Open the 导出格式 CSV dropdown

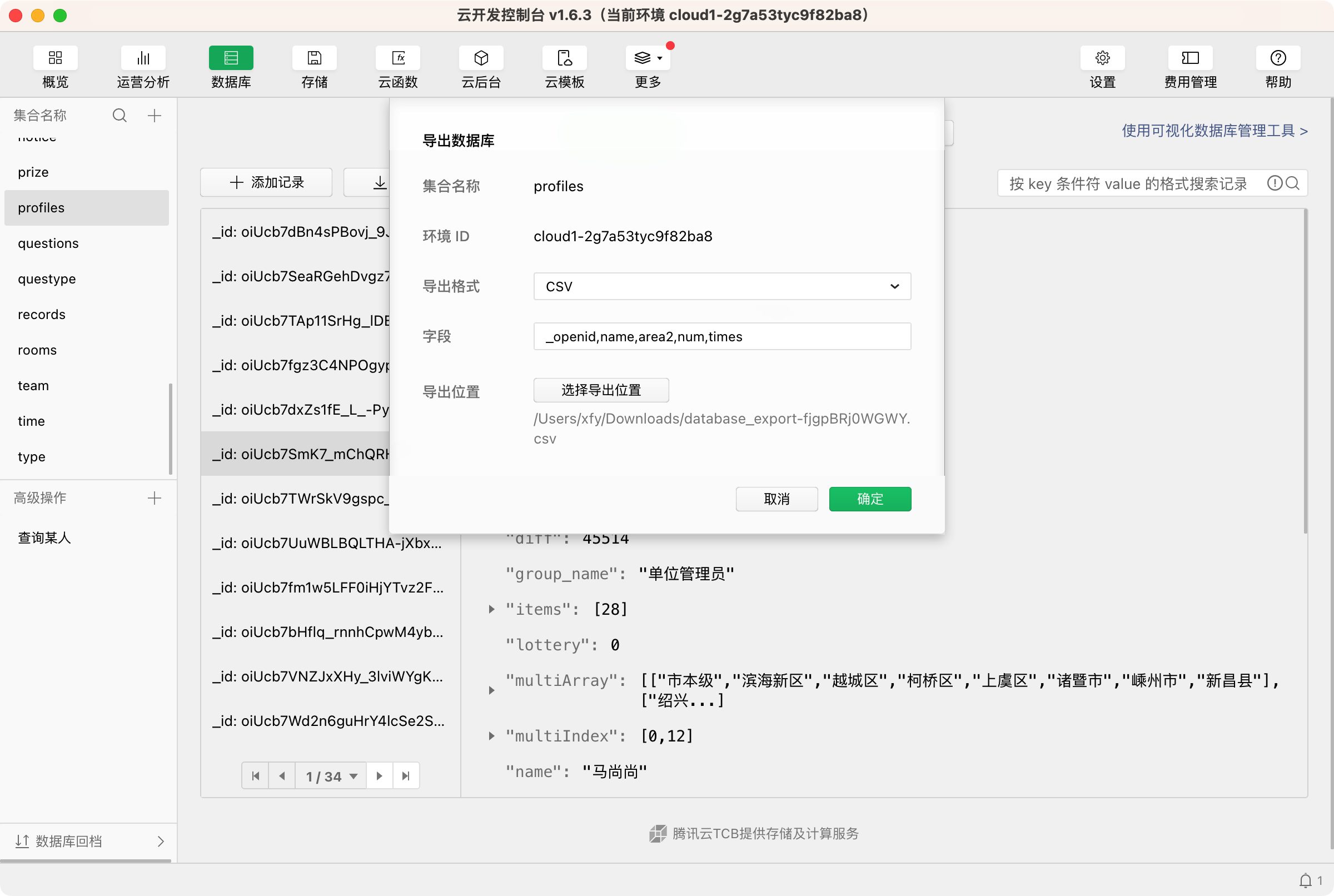721,286
